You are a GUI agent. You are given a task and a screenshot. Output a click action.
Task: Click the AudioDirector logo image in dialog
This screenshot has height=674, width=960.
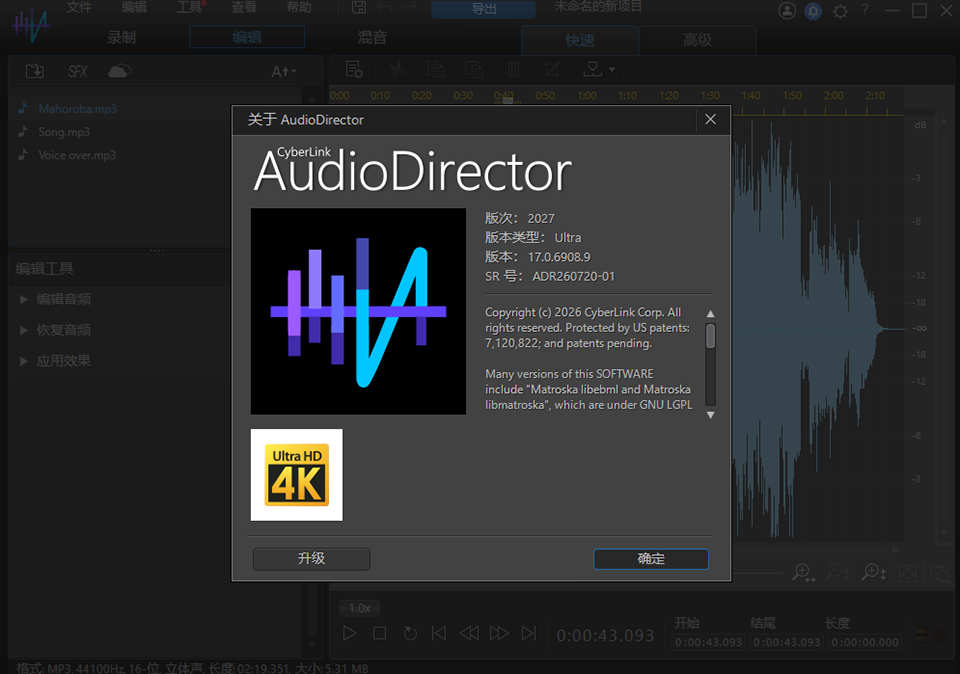358,311
